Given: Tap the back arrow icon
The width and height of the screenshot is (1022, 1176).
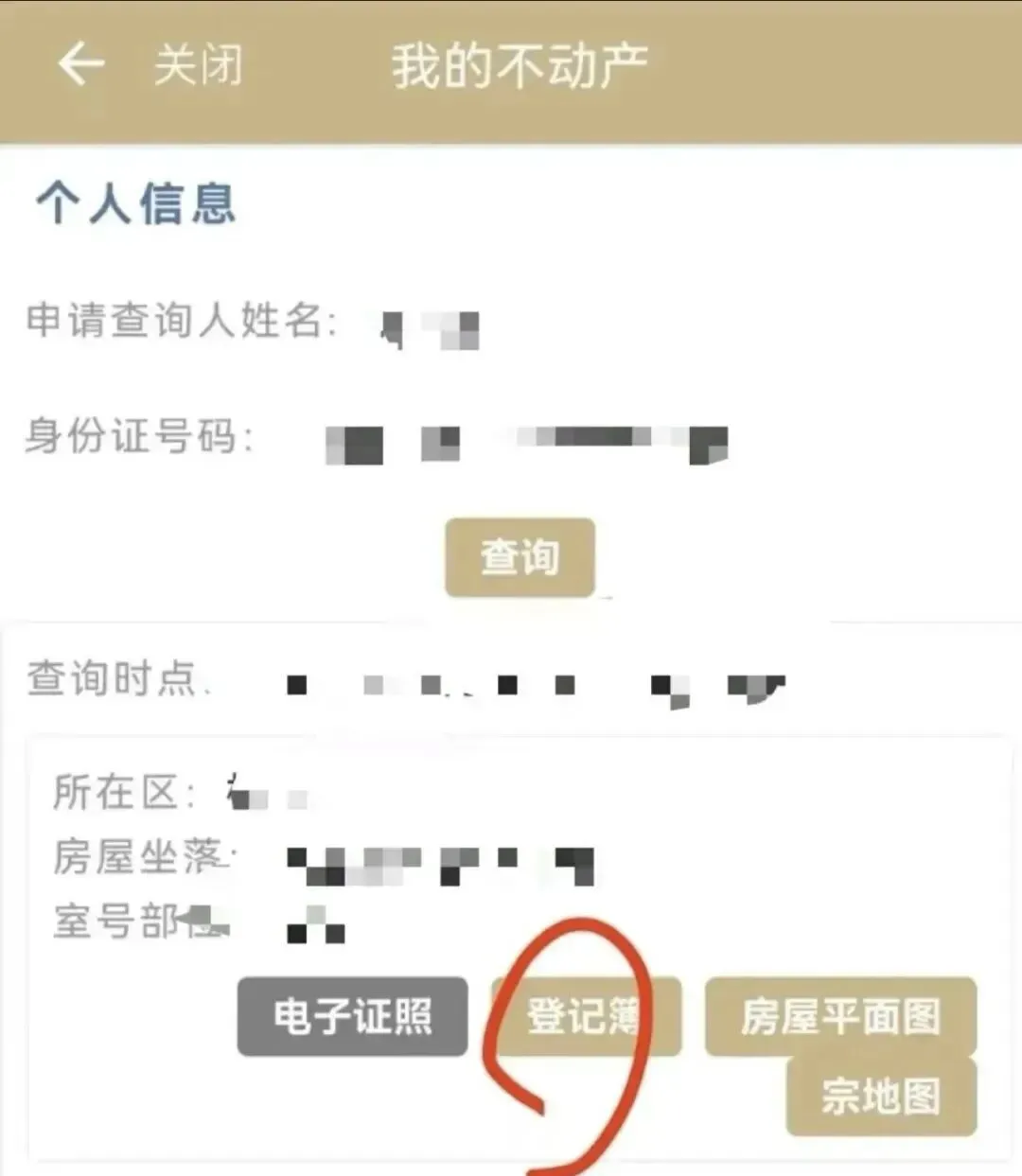Looking at the screenshot, I should pos(81,64).
